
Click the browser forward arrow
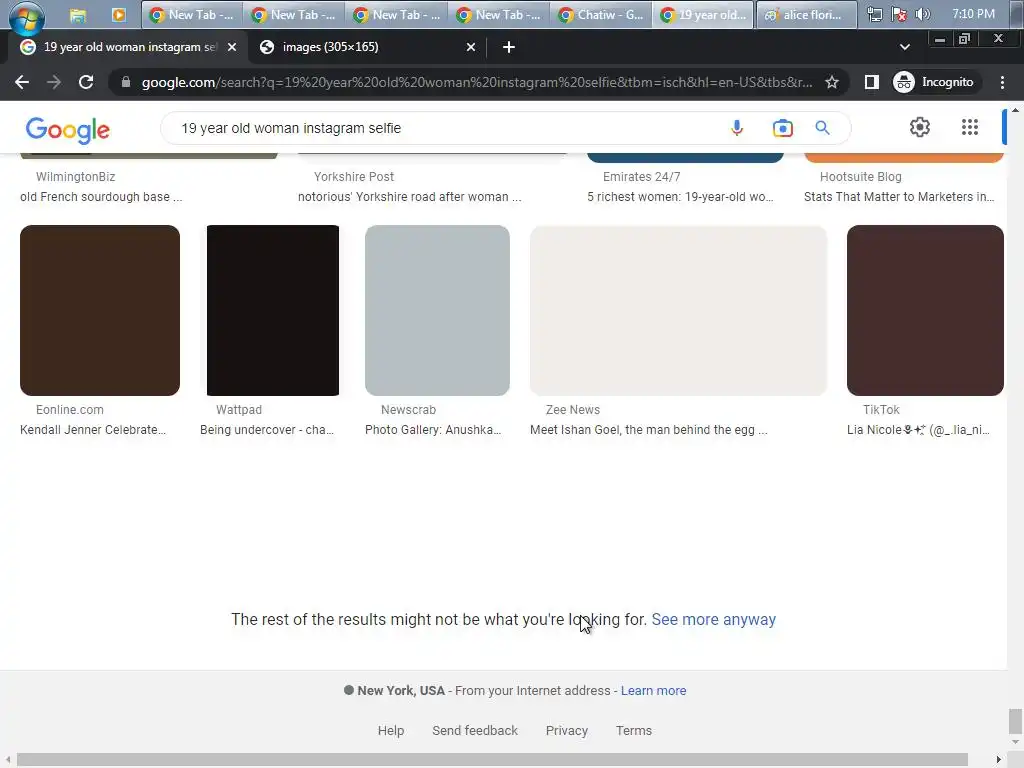pyautogui.click(x=54, y=82)
